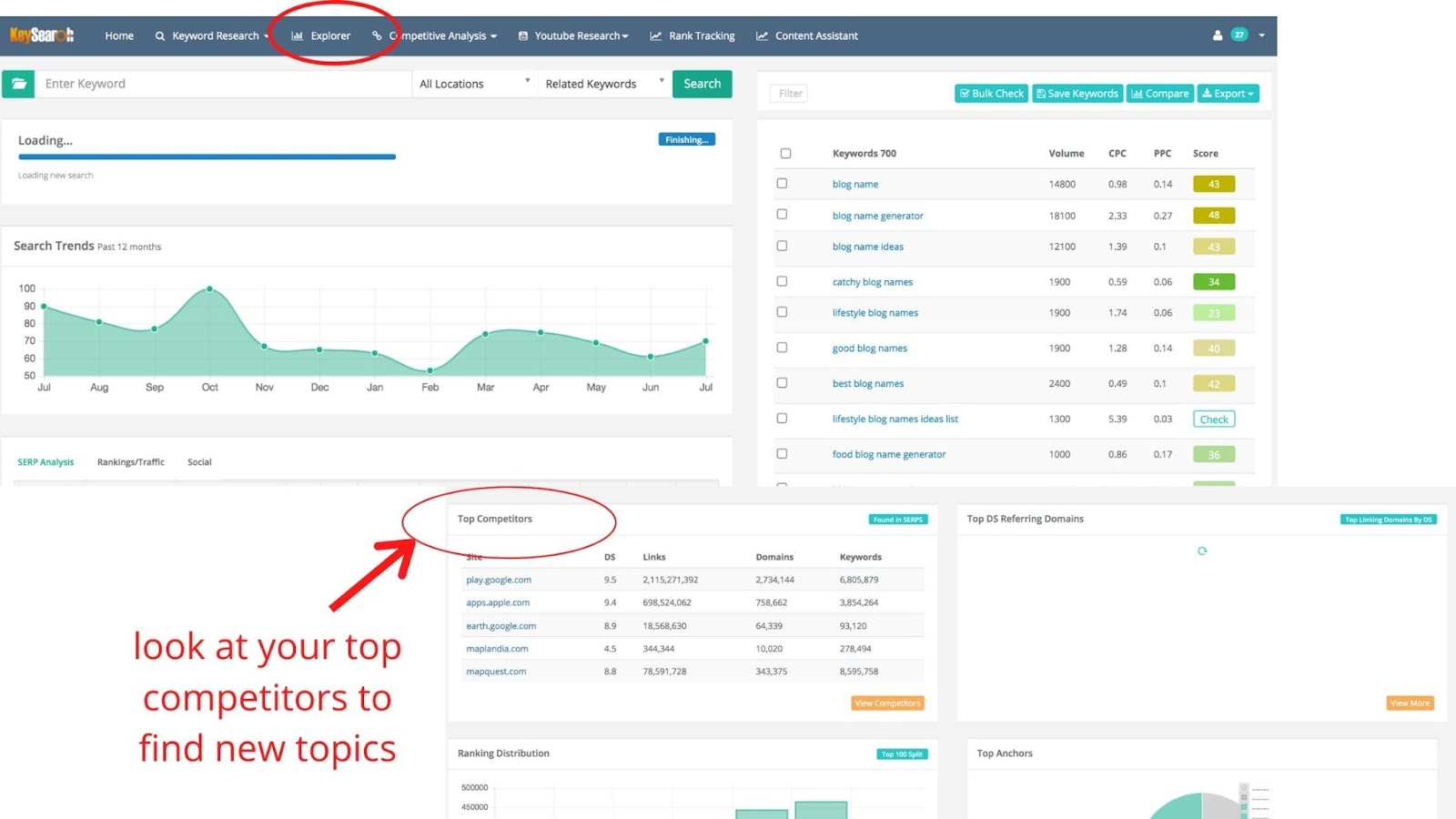Click the Save Keywords button
The image size is (1456, 819).
coord(1077,94)
